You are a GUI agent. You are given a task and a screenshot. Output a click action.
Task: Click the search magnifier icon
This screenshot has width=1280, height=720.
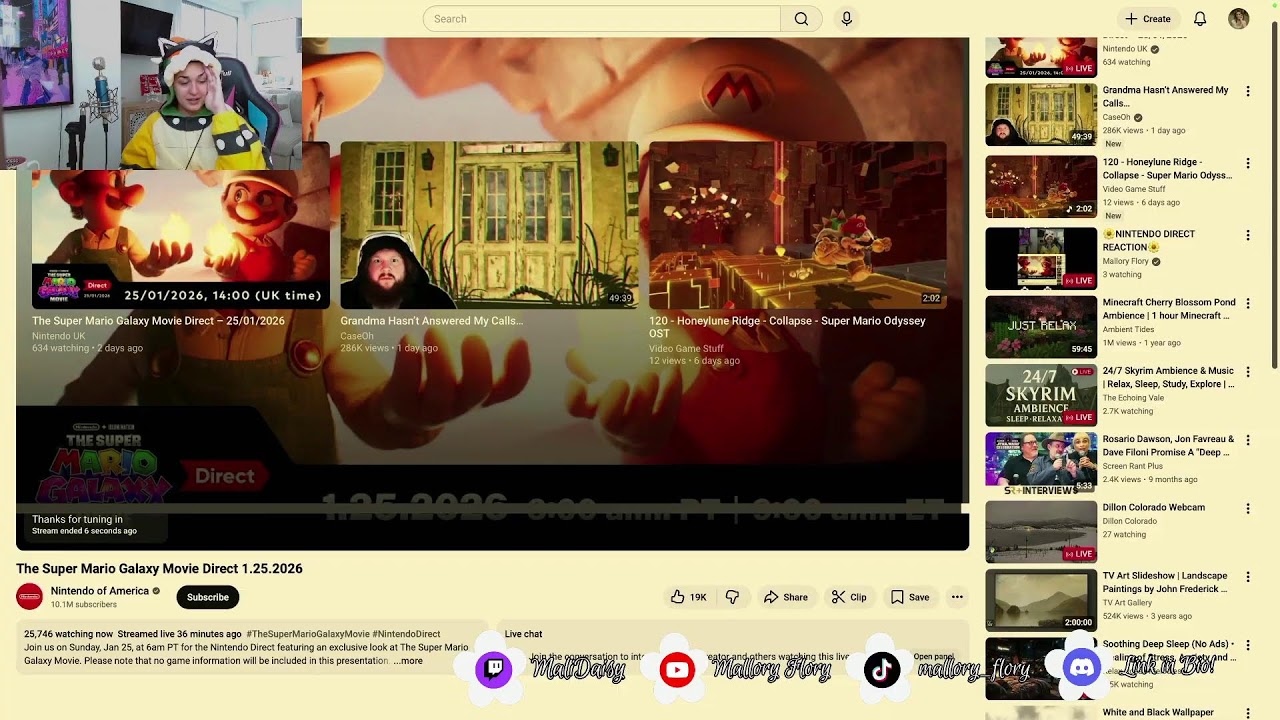tap(801, 19)
